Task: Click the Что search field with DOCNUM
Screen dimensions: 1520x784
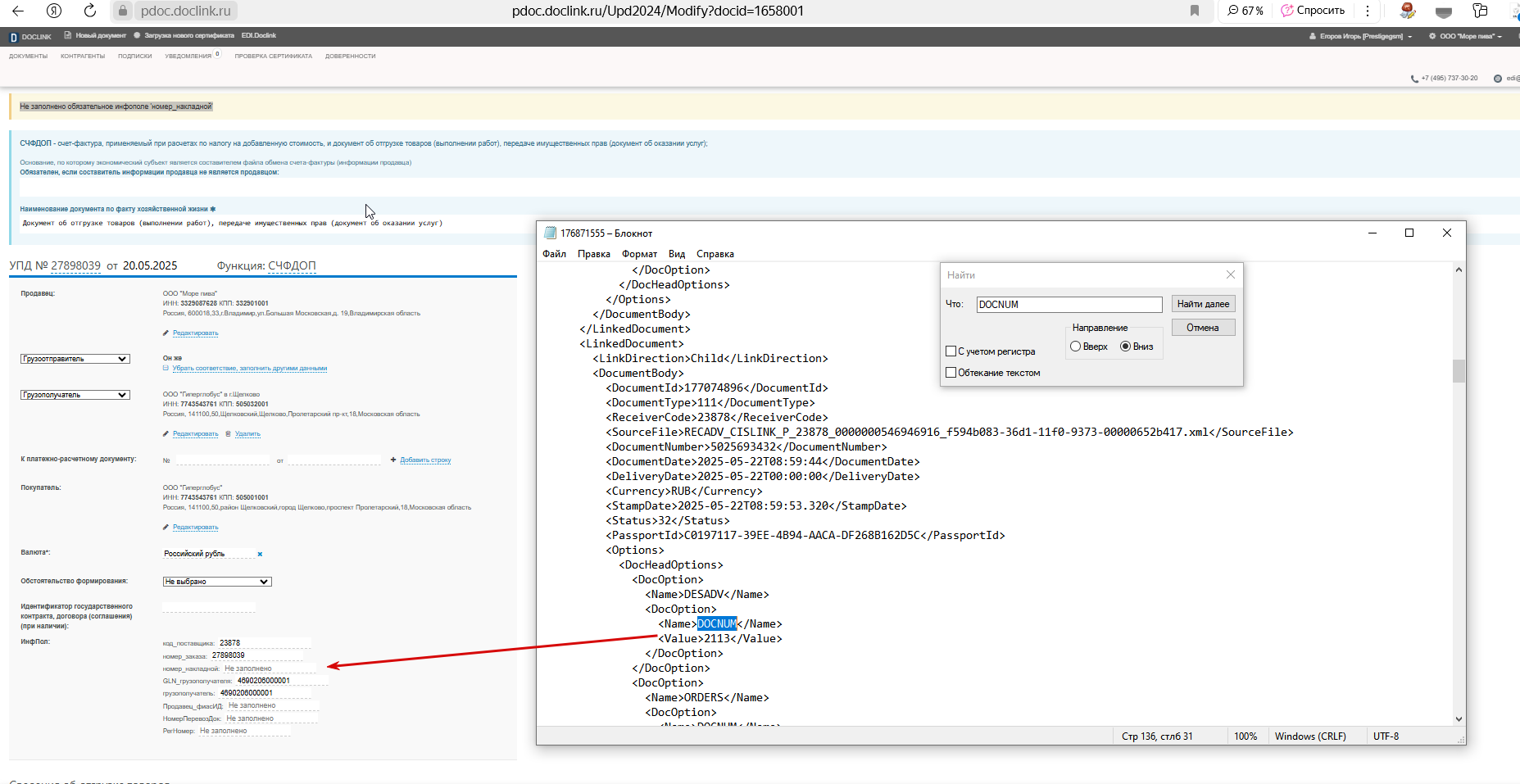Action: (1069, 305)
